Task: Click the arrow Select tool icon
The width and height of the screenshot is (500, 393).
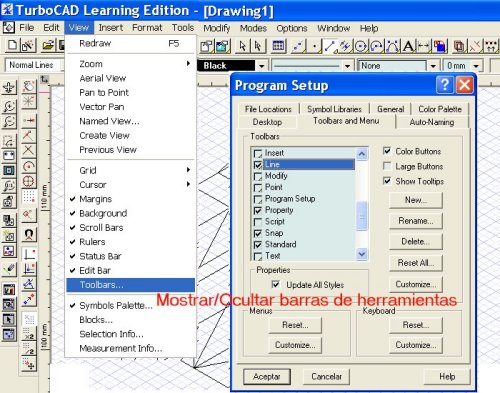Action: 242,46
